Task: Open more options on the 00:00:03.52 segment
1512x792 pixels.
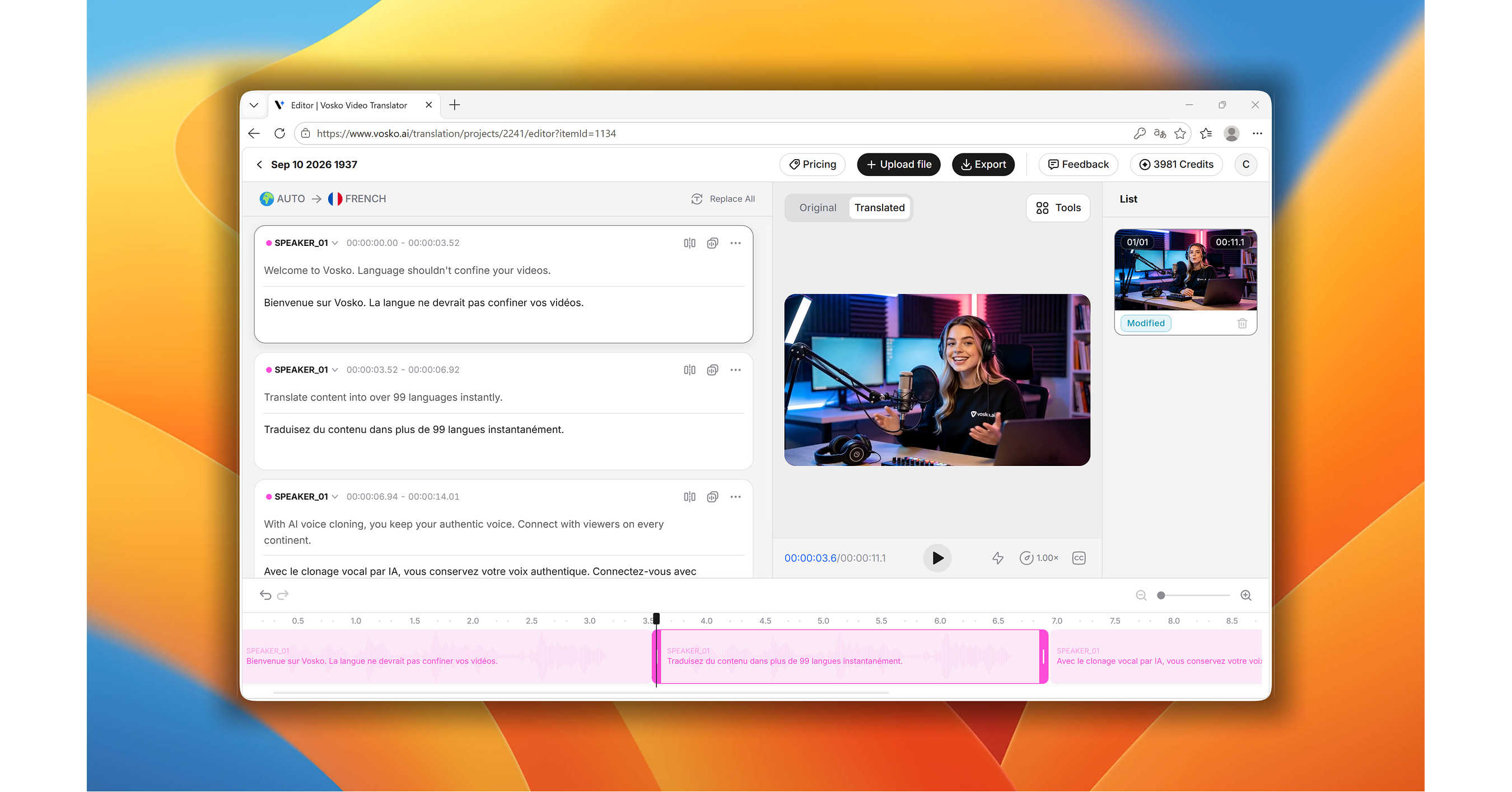Action: click(x=735, y=370)
